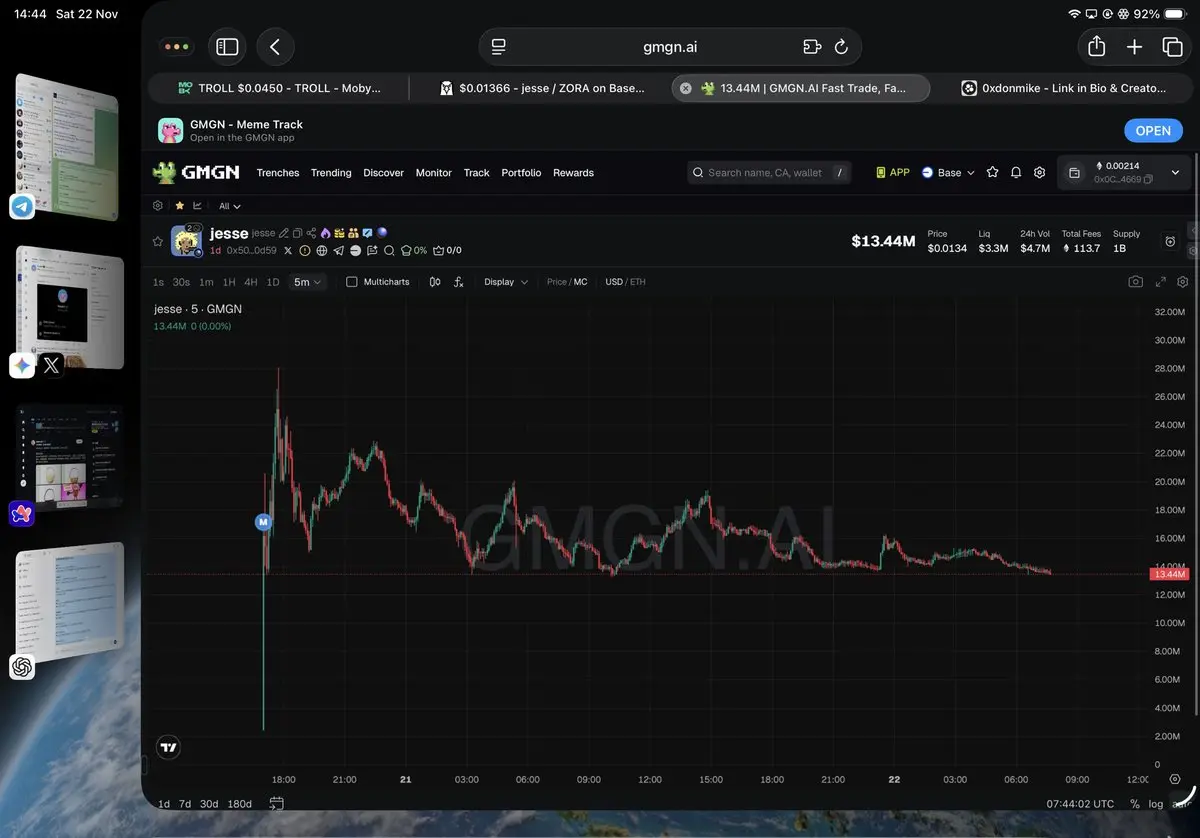
Task: Favorite the jesse token with star outline
Action: 157,241
